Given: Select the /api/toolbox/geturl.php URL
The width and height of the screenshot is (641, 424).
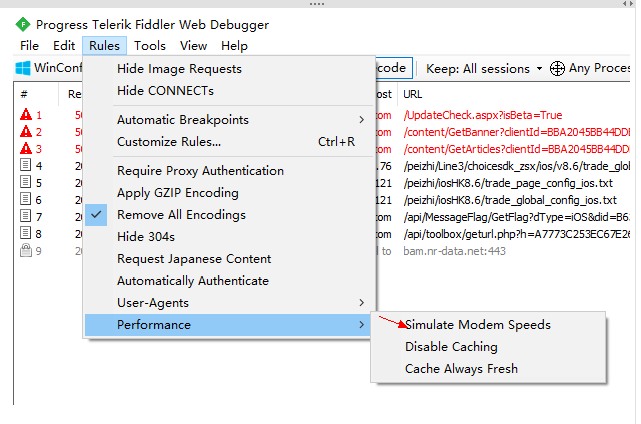Looking at the screenshot, I should 517,234.
